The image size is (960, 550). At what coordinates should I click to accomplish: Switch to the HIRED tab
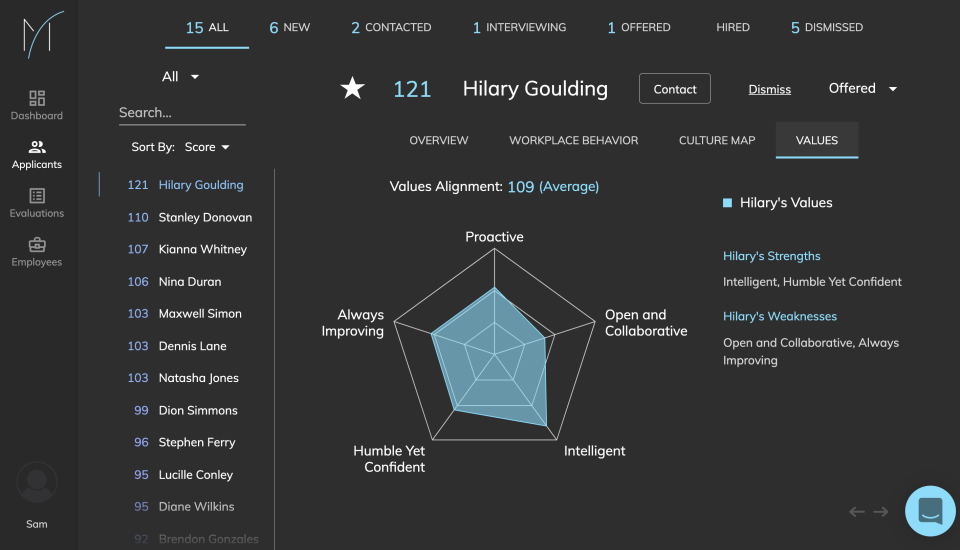click(x=733, y=28)
